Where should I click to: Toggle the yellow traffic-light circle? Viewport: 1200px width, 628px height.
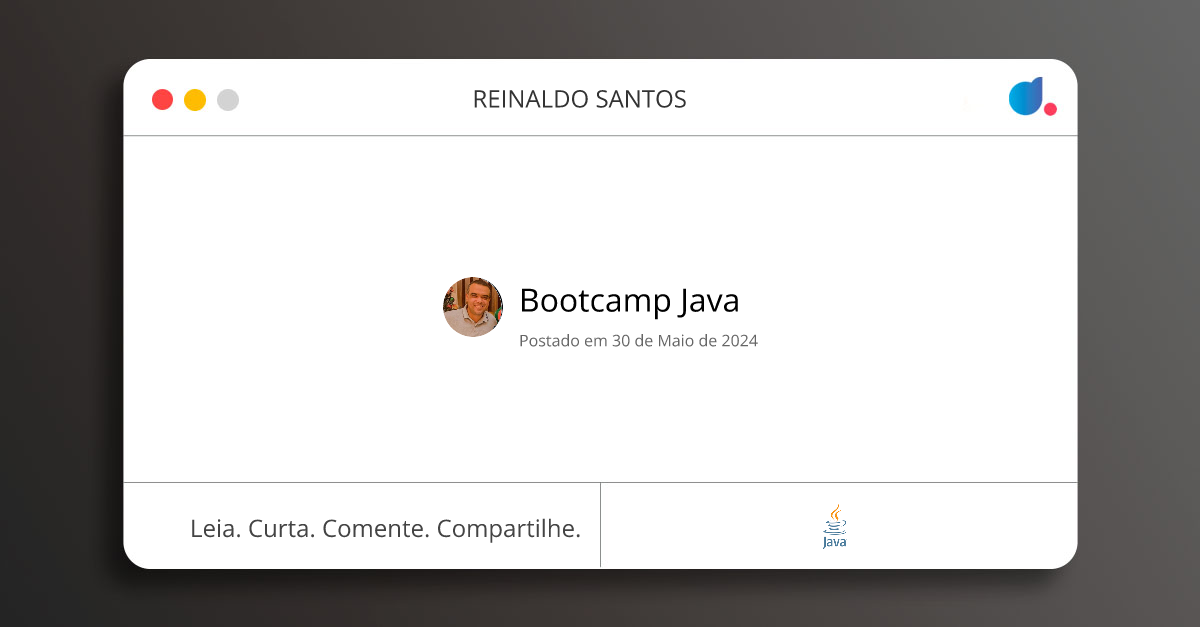(194, 99)
